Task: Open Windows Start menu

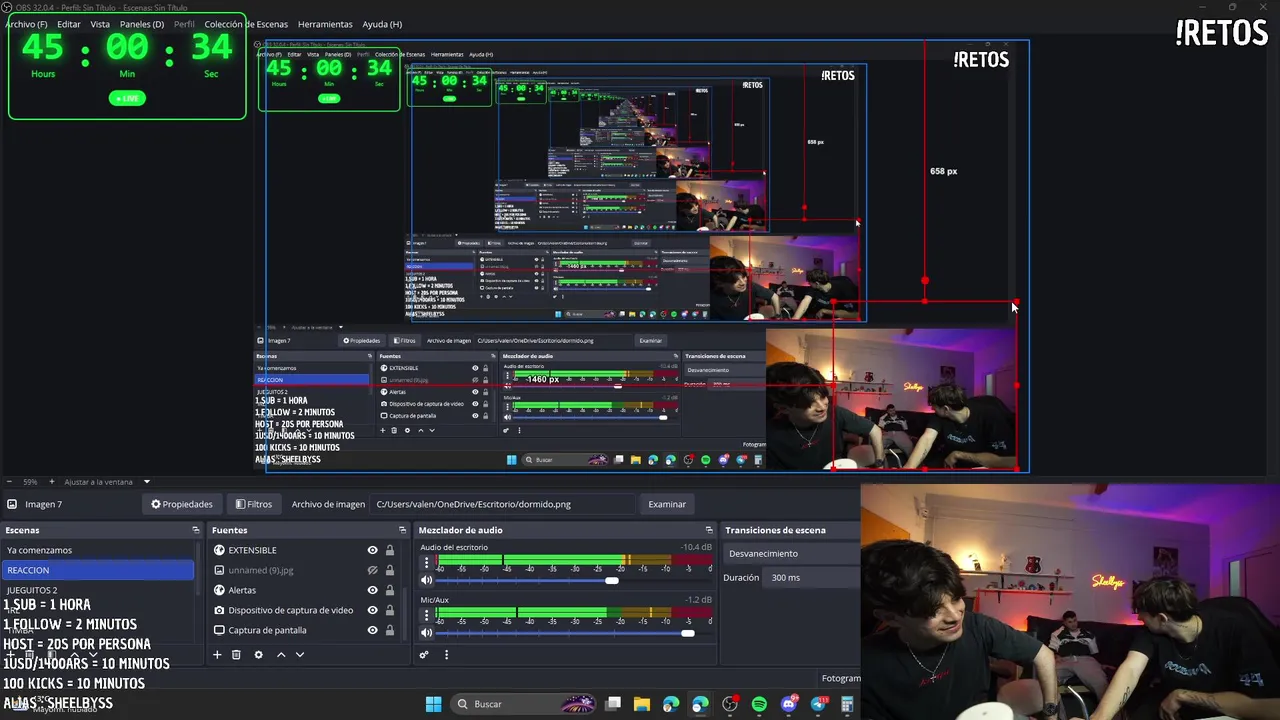Action: 433,704
